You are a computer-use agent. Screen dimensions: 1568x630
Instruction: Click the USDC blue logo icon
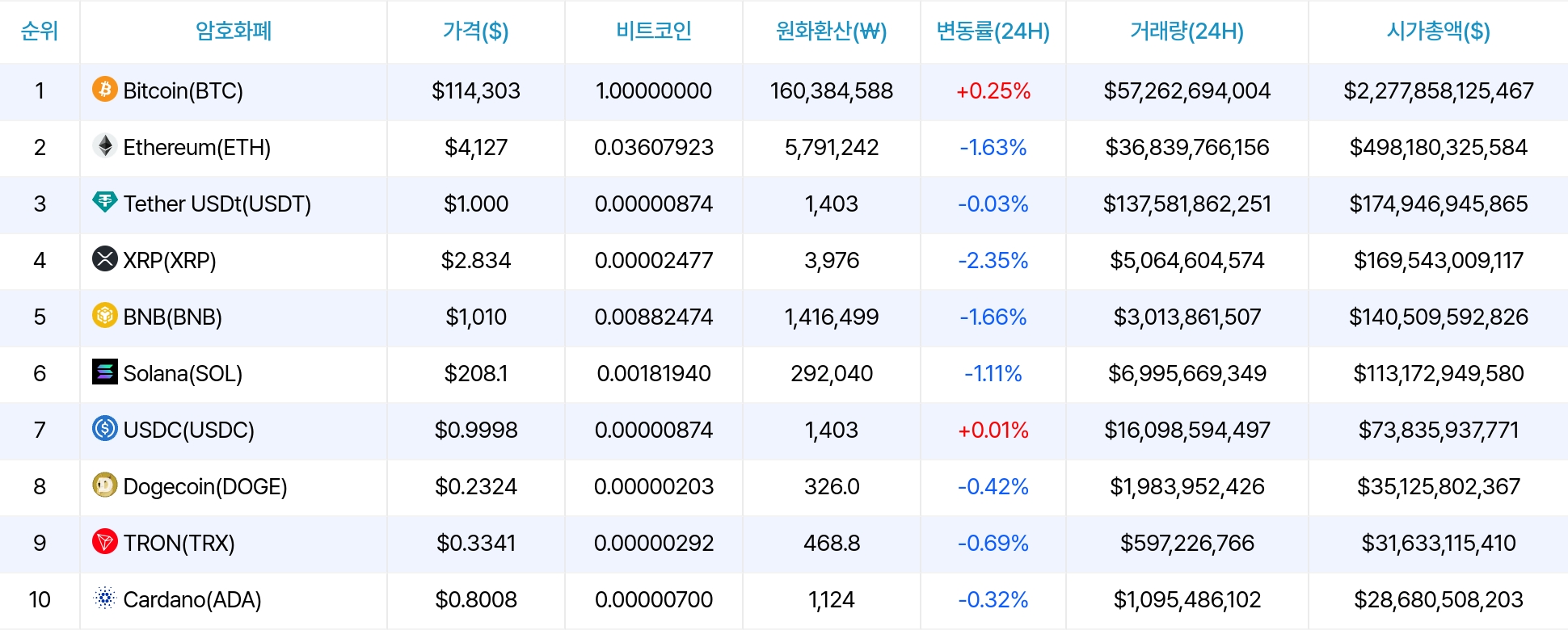click(104, 429)
